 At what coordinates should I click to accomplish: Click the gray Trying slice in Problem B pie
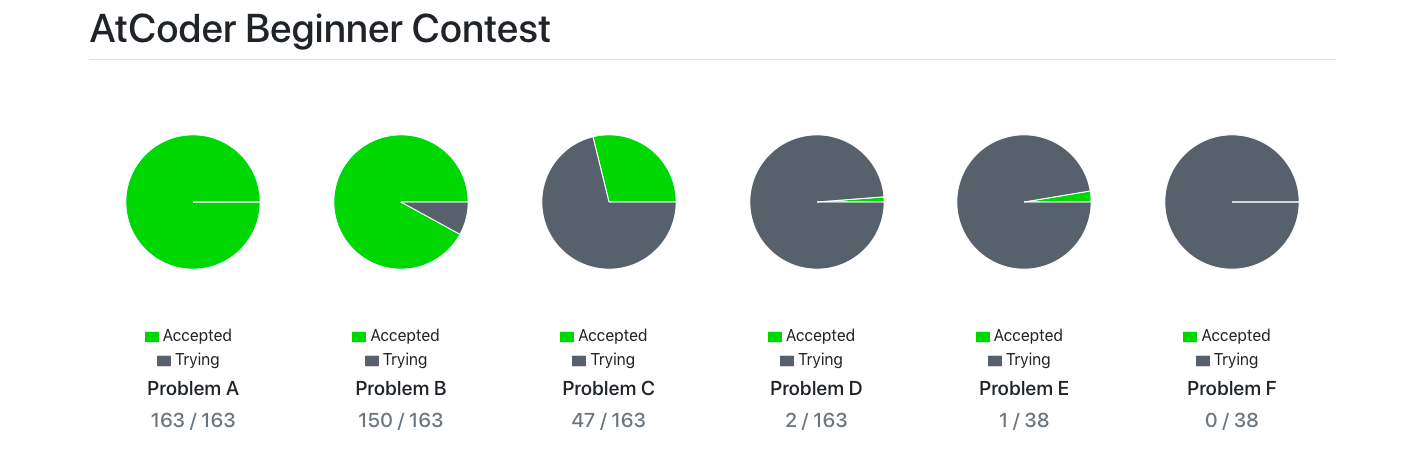tap(449, 214)
